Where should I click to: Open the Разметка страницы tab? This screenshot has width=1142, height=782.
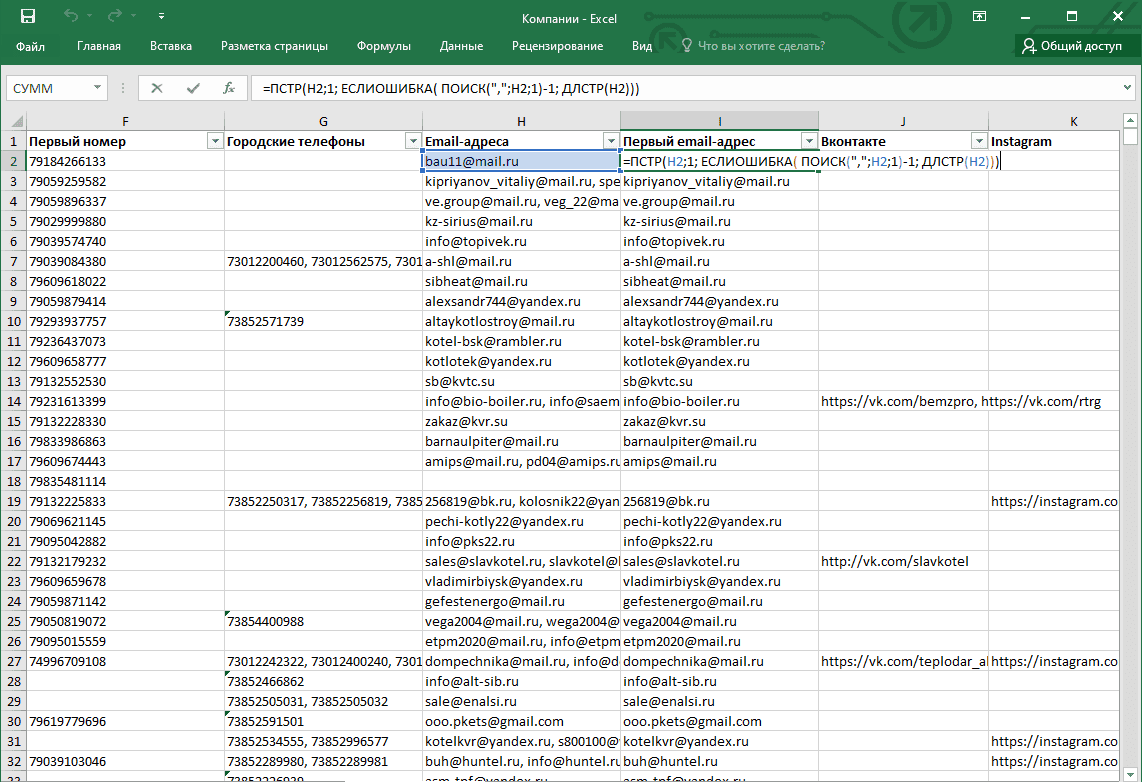point(275,46)
